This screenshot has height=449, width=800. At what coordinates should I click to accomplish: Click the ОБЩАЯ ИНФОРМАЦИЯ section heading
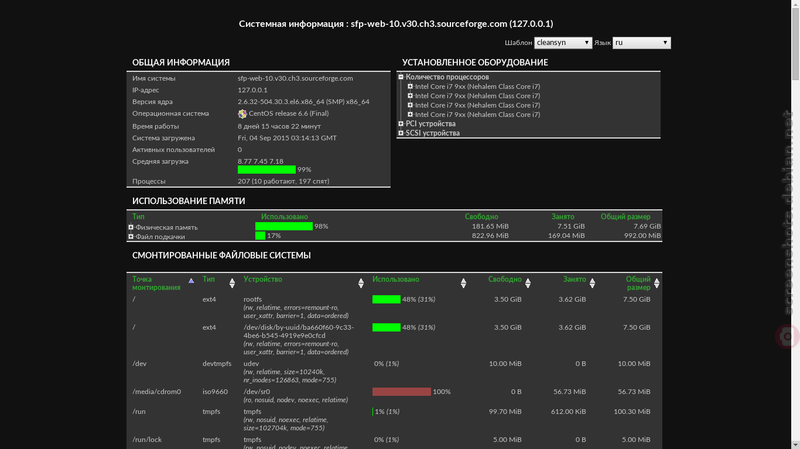(x=181, y=62)
